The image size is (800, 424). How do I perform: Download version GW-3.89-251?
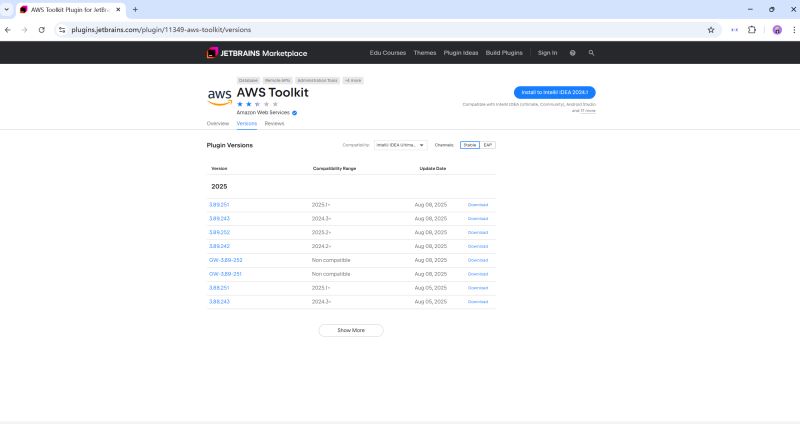tap(478, 274)
